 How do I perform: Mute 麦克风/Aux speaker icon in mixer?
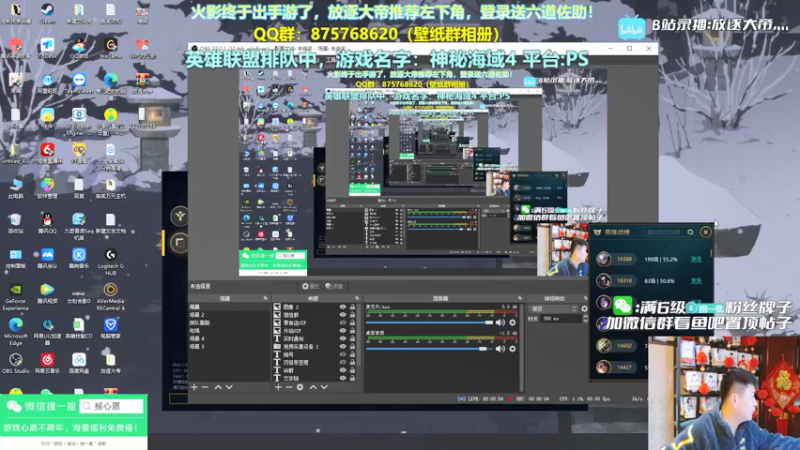(x=500, y=322)
